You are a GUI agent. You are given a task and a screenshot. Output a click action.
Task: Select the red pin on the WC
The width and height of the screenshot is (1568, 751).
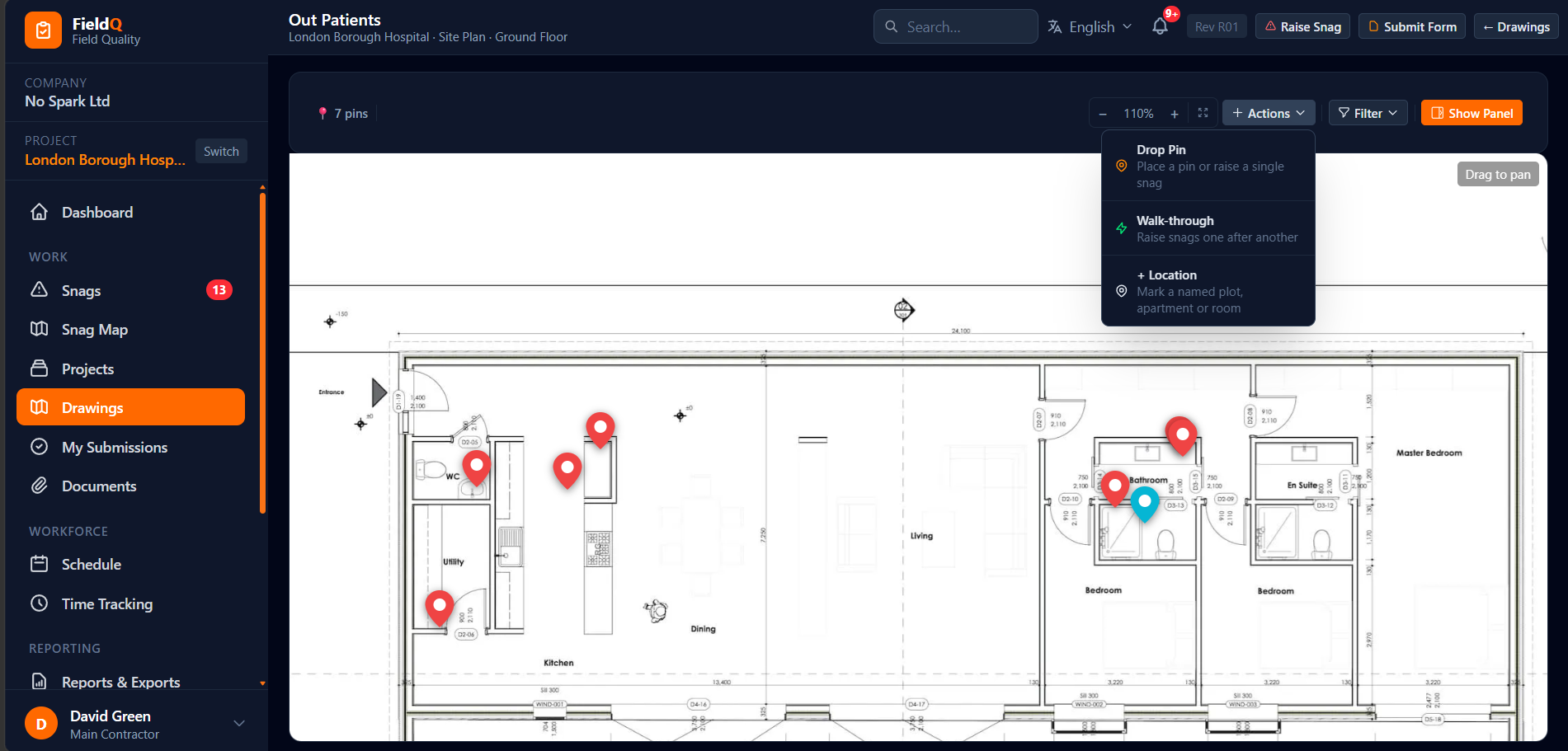pyautogui.click(x=476, y=467)
